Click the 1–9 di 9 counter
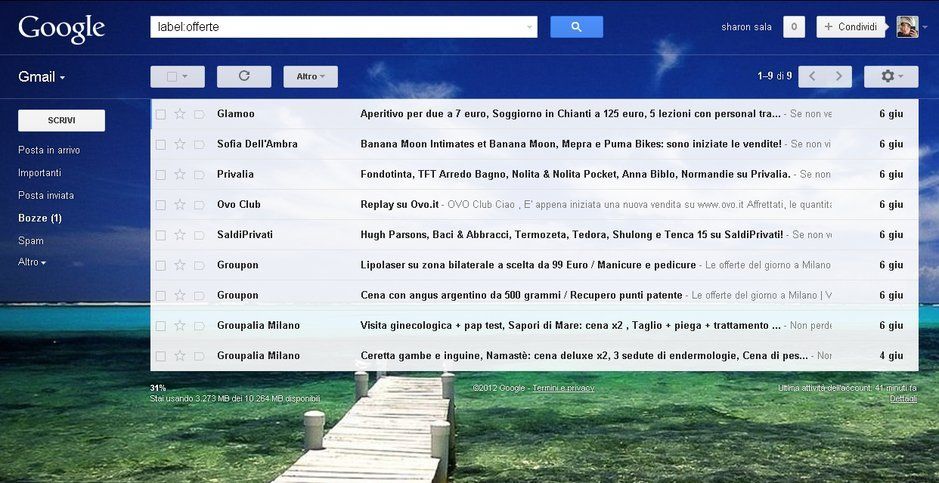The image size is (939, 483). (x=774, y=76)
